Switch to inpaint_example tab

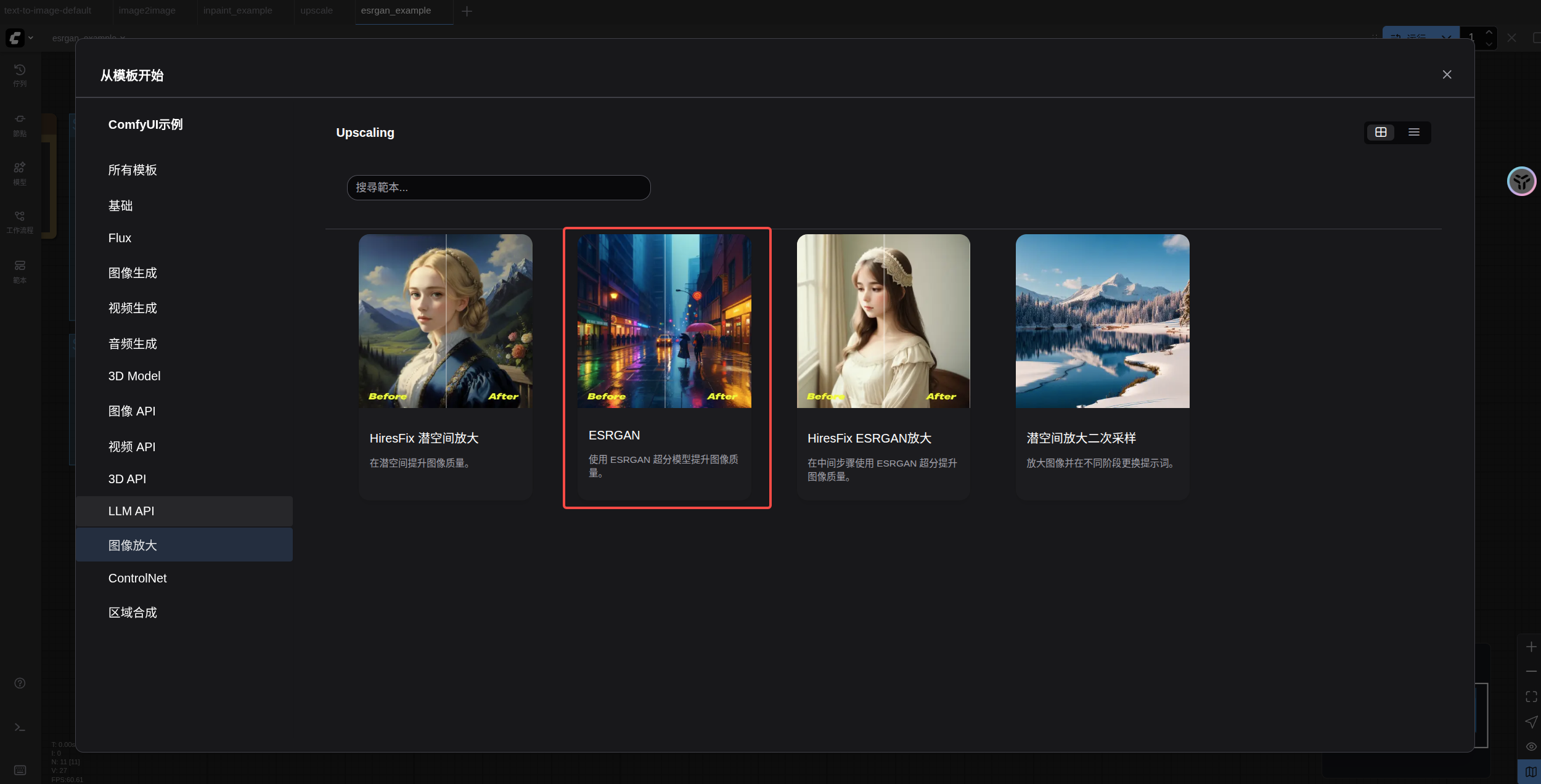[x=238, y=10]
